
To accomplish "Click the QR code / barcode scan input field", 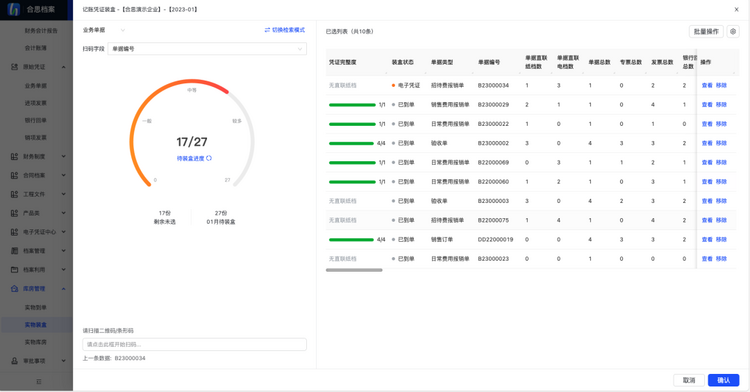I will point(195,344).
